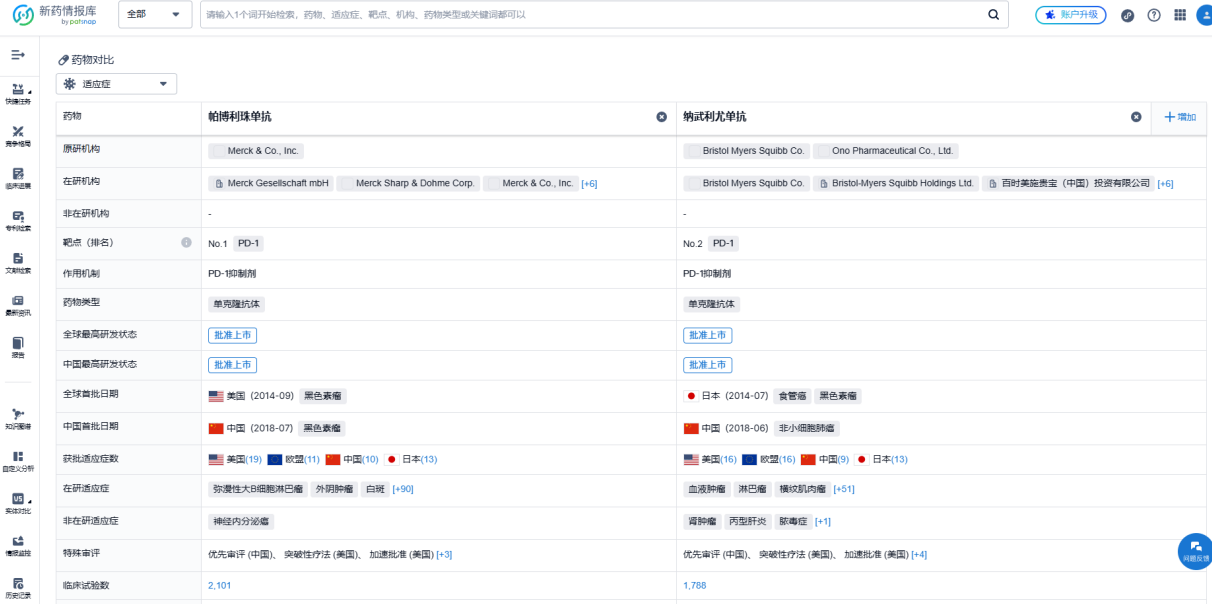Open 专利检索 sidebar icon
The width and height of the screenshot is (1212, 604).
coord(18,219)
